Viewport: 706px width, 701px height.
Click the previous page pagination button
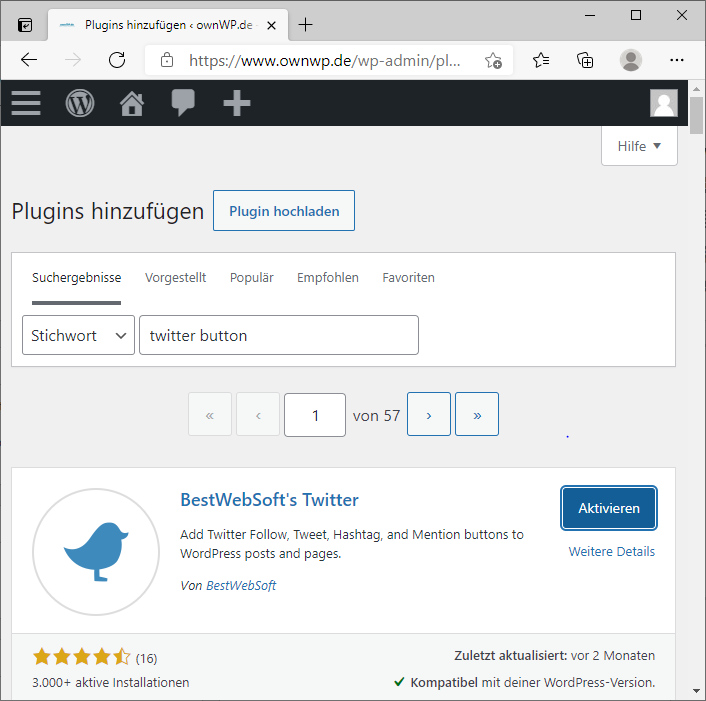coord(258,414)
